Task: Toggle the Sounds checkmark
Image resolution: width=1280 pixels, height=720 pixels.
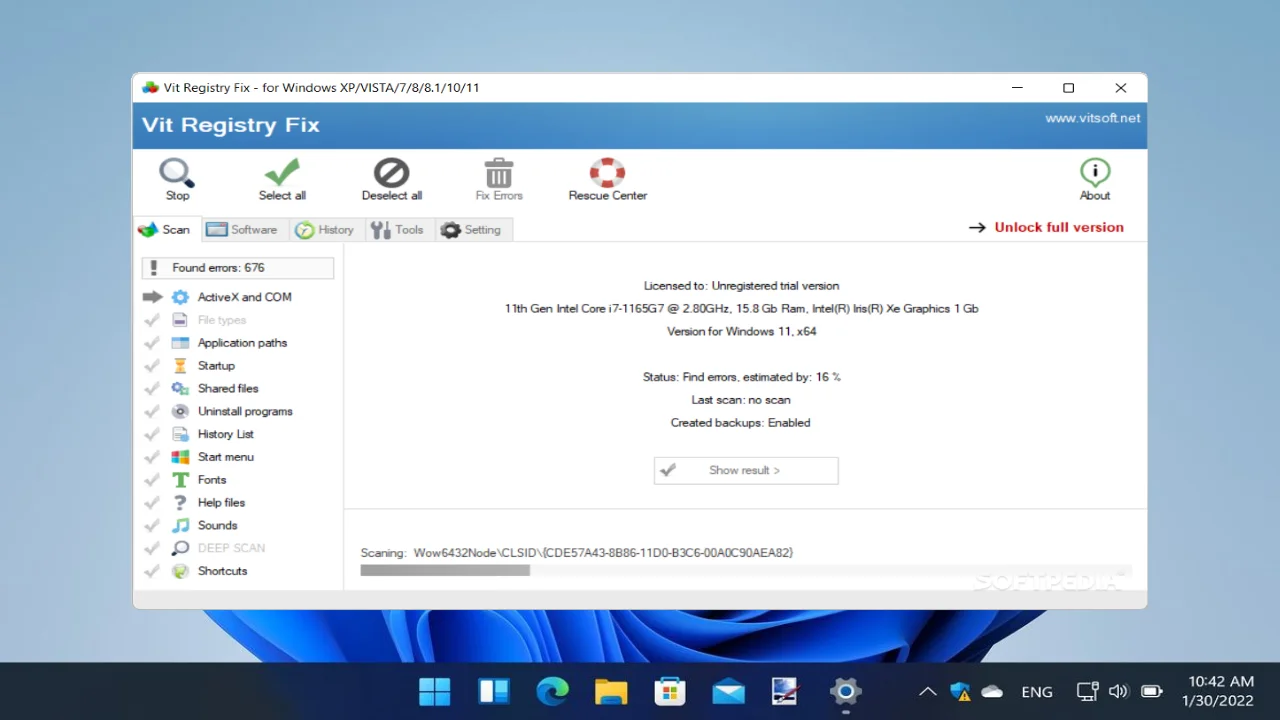Action: coord(152,525)
